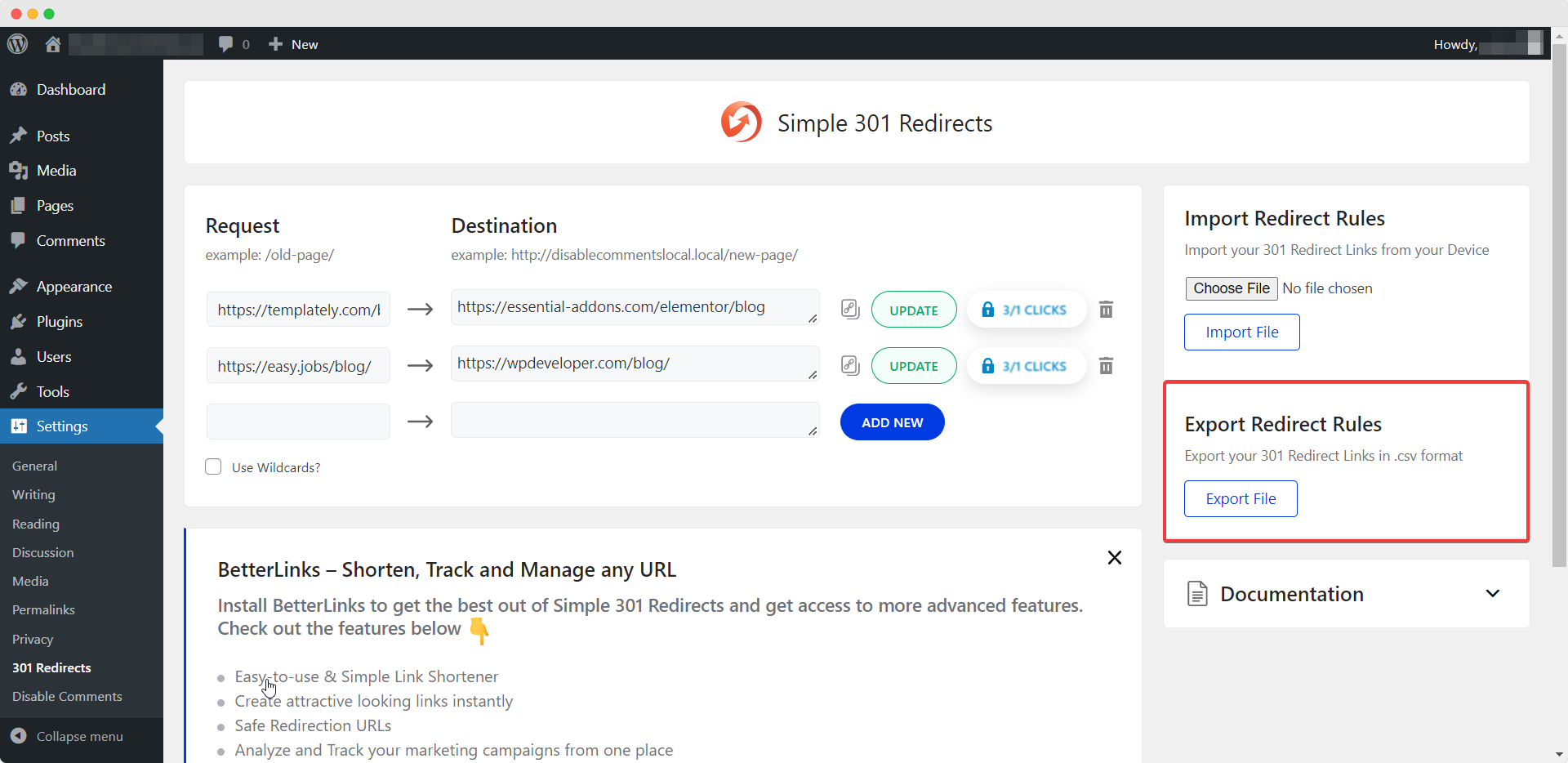Click the Simple 301 Redirects logo
Image resolution: width=1568 pixels, height=763 pixels.
pyautogui.click(x=741, y=123)
